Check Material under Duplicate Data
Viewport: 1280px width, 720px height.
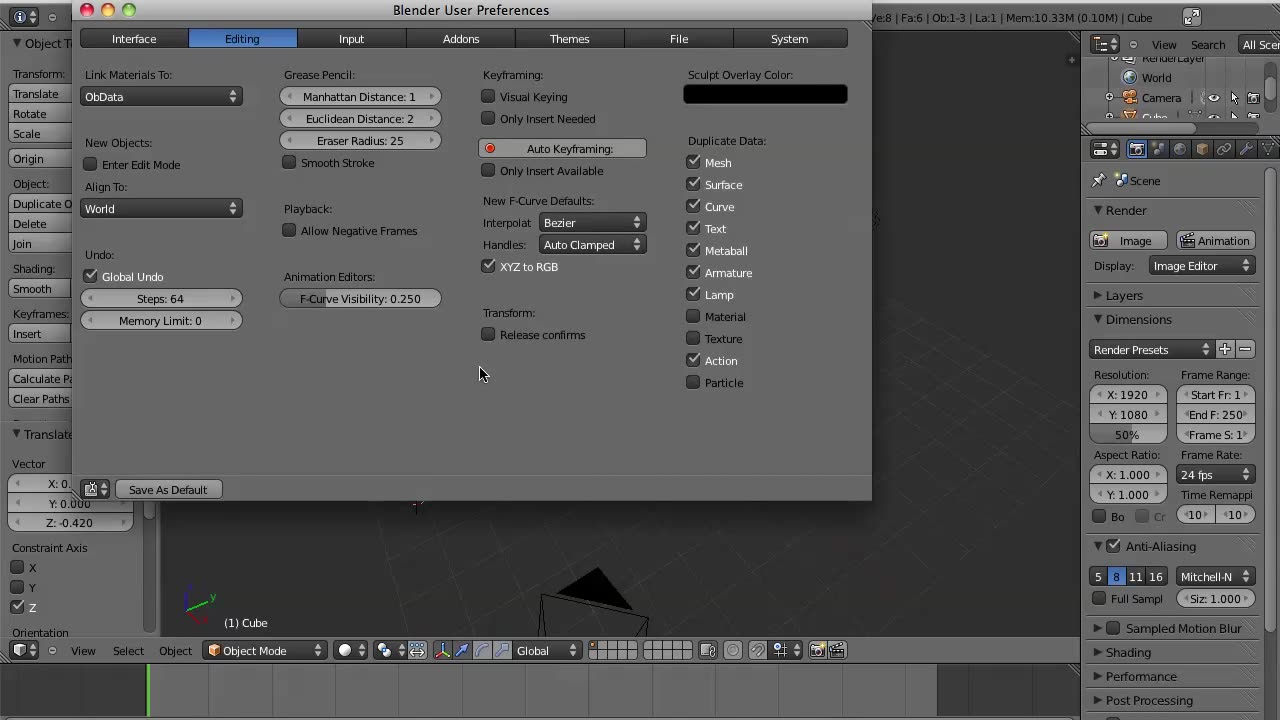(694, 317)
